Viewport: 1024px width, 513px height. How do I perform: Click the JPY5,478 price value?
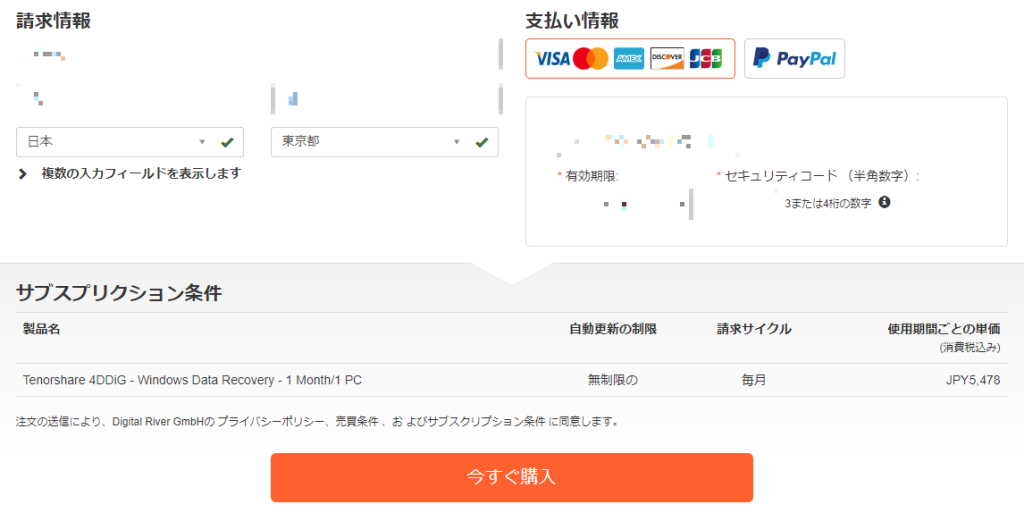[x=973, y=380]
